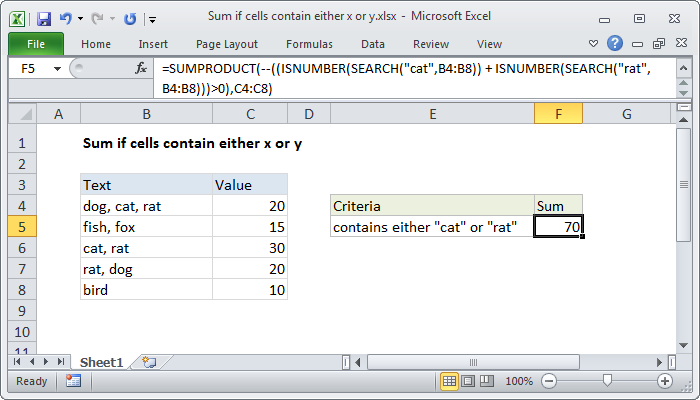Click the macro recording icon in status bar
The width and height of the screenshot is (700, 400).
[x=73, y=381]
